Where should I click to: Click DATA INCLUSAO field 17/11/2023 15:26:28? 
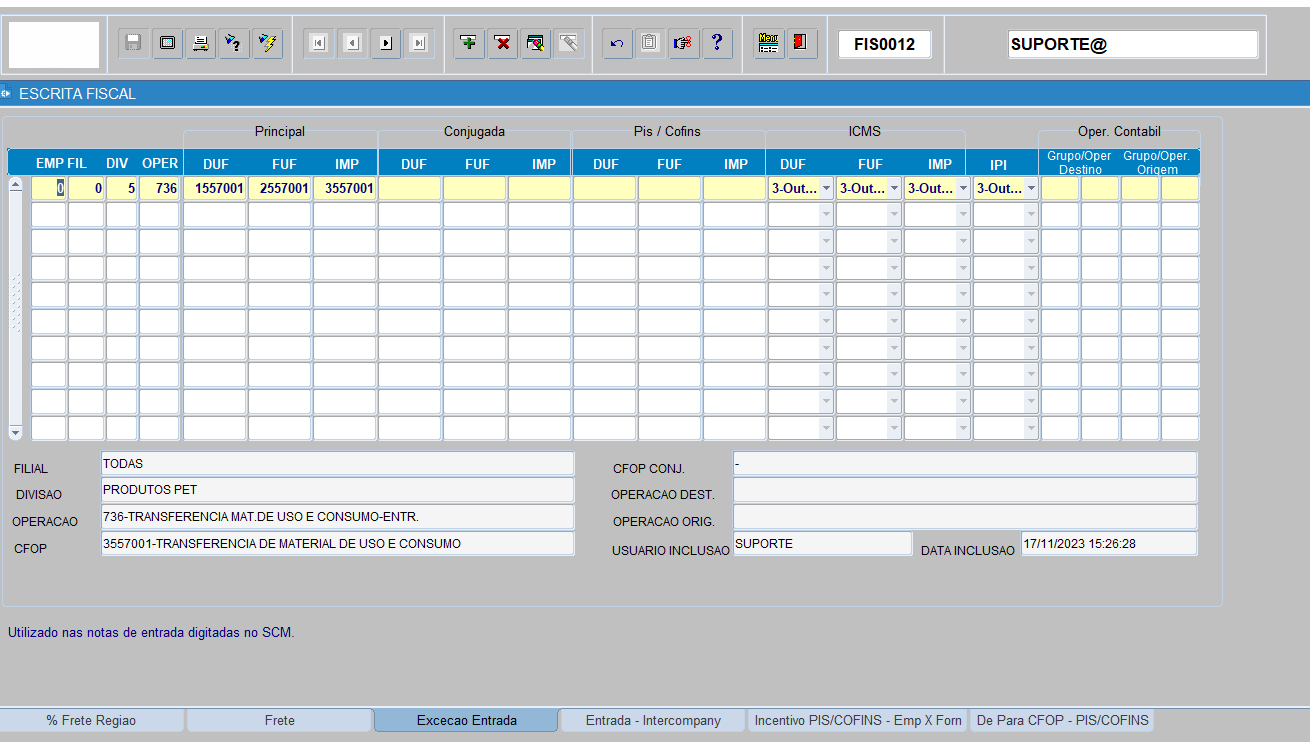[x=1109, y=544]
